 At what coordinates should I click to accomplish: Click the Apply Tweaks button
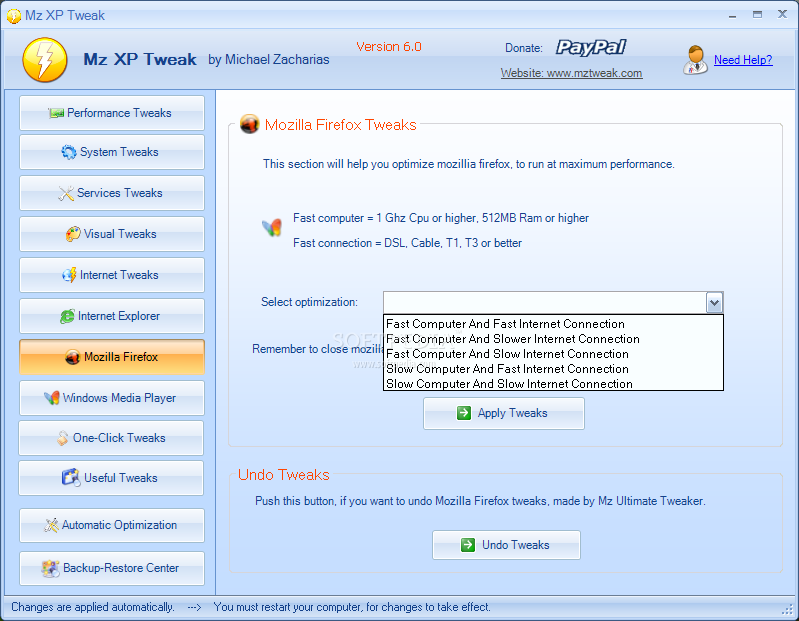click(503, 413)
